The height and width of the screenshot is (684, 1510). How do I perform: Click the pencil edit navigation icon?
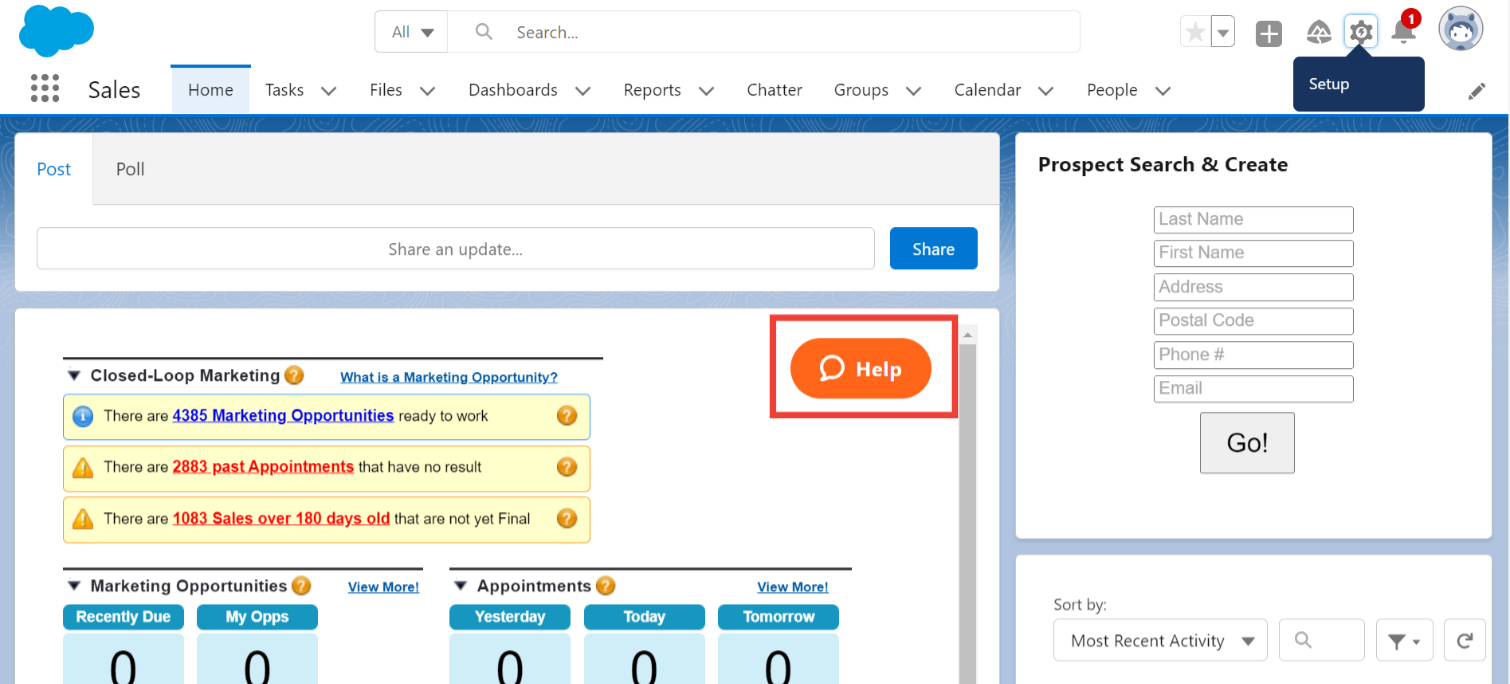tap(1477, 91)
